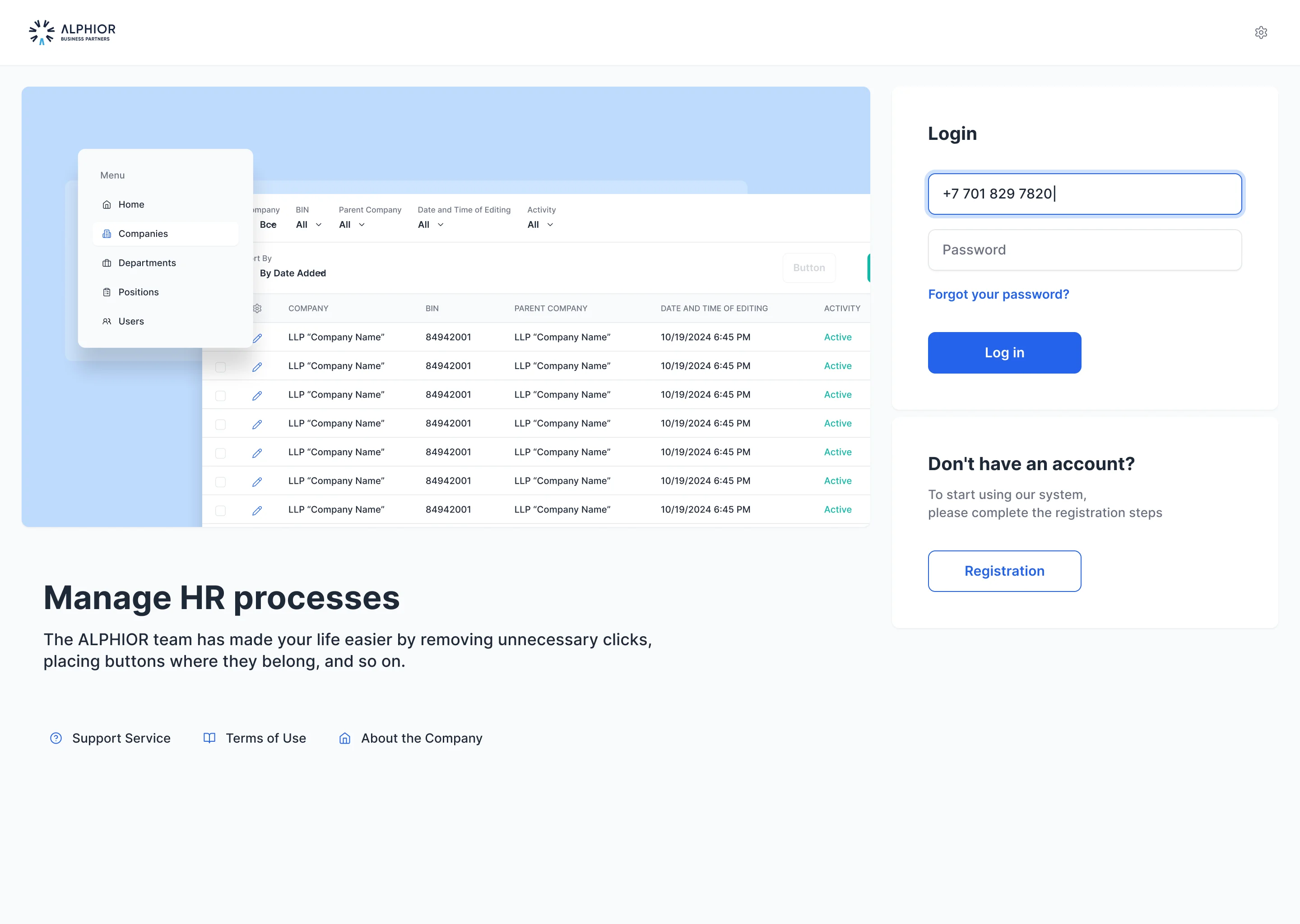
Task: Select Home in the Menu
Action: tap(165, 204)
